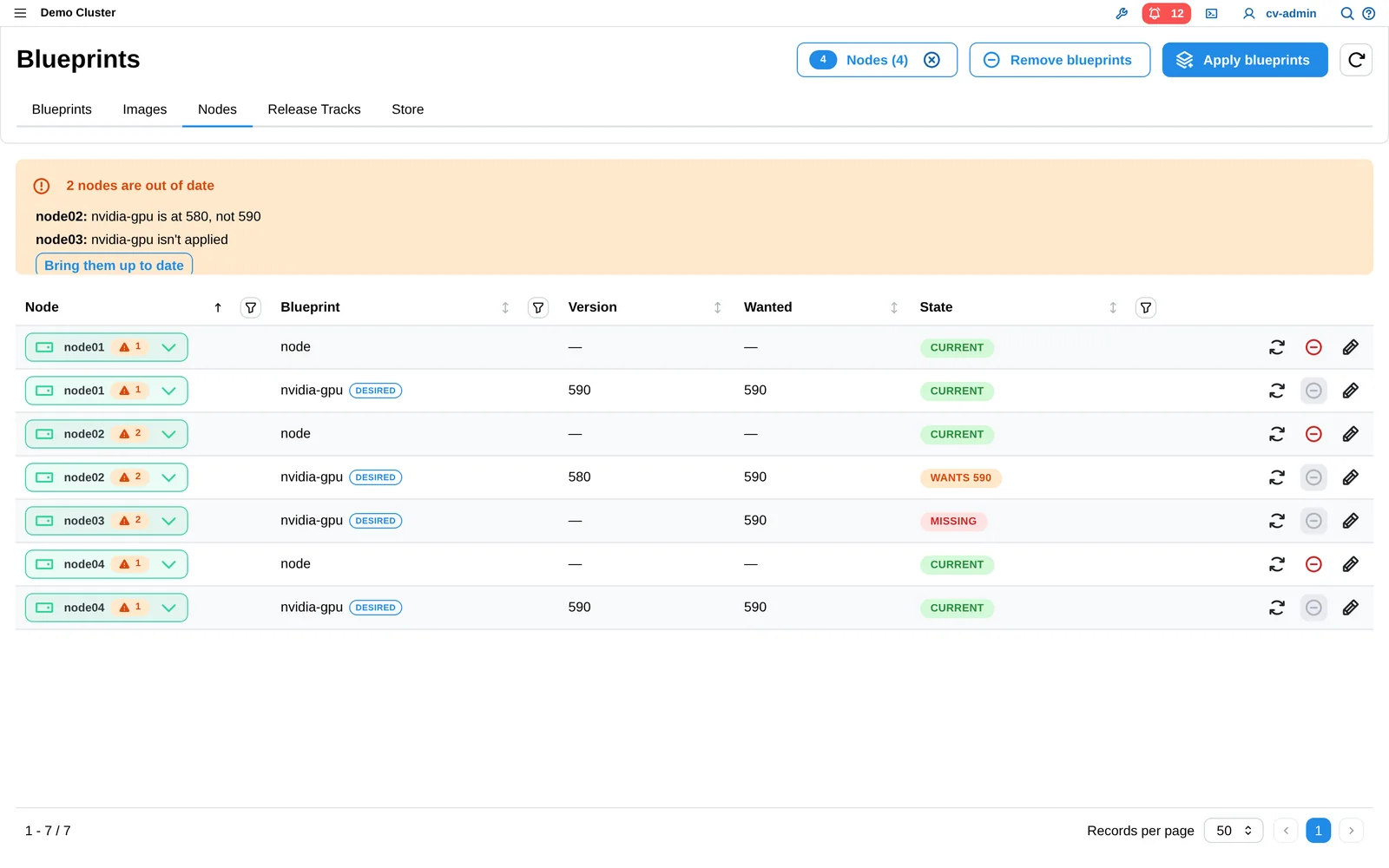Sync the node03 nvidia-gpu blueprint

1277,521
